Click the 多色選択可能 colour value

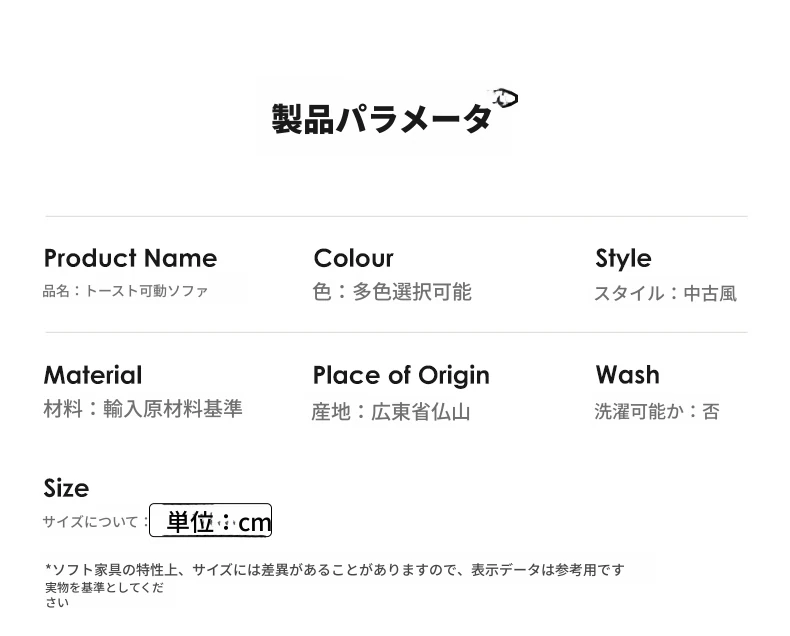coord(411,292)
